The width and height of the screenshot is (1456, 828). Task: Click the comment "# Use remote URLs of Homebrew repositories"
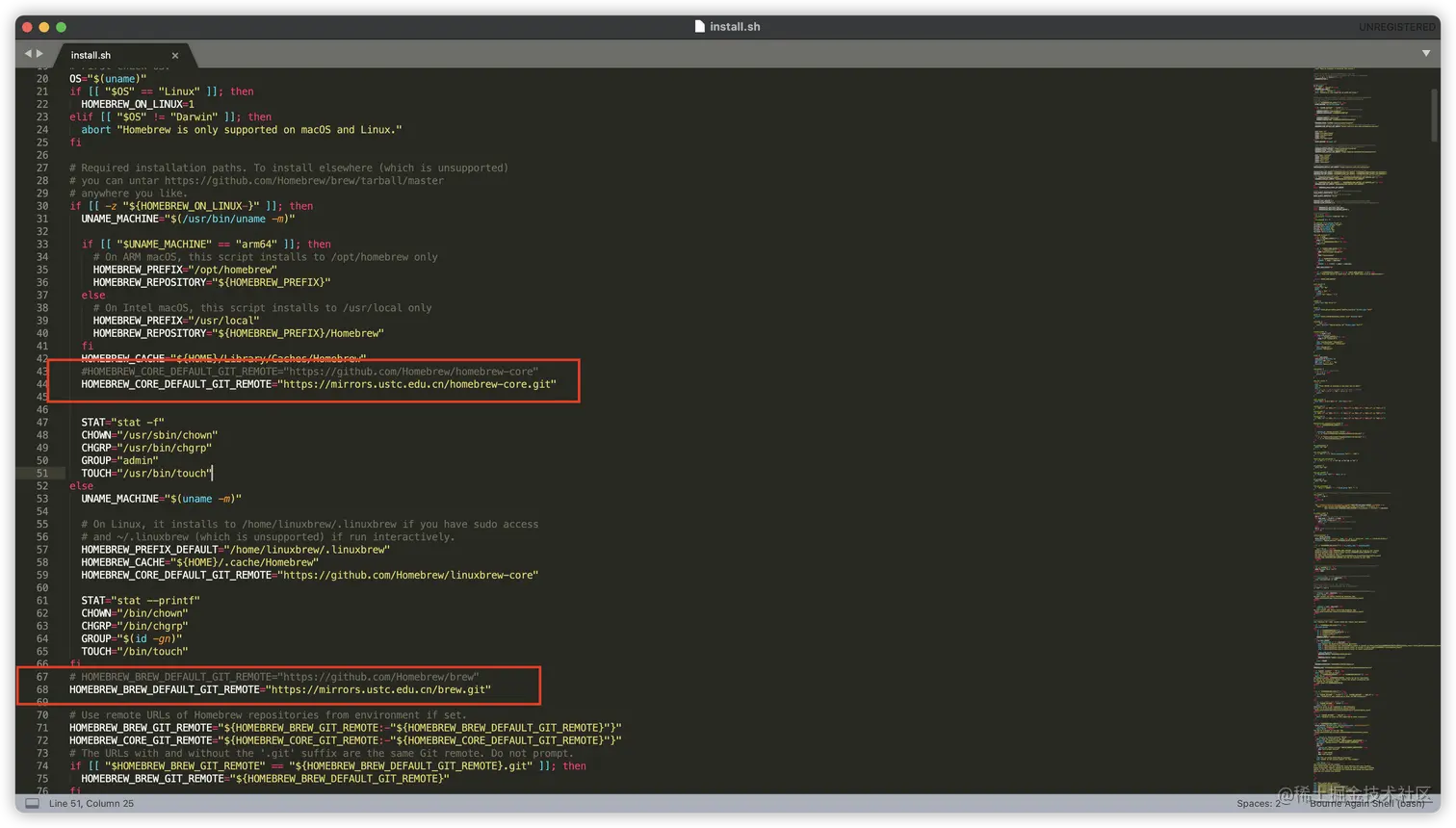(x=269, y=715)
